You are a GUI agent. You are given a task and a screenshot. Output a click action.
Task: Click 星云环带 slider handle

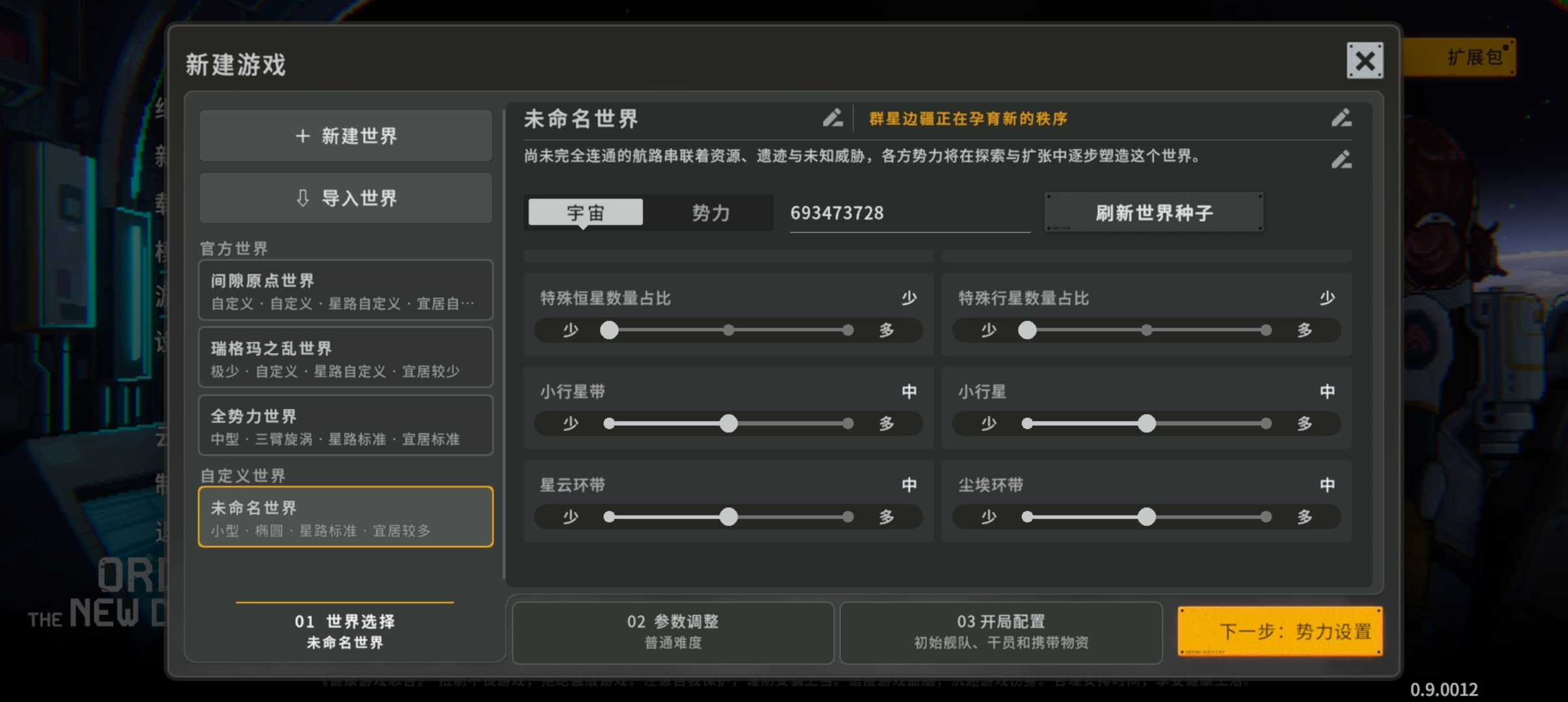[729, 517]
